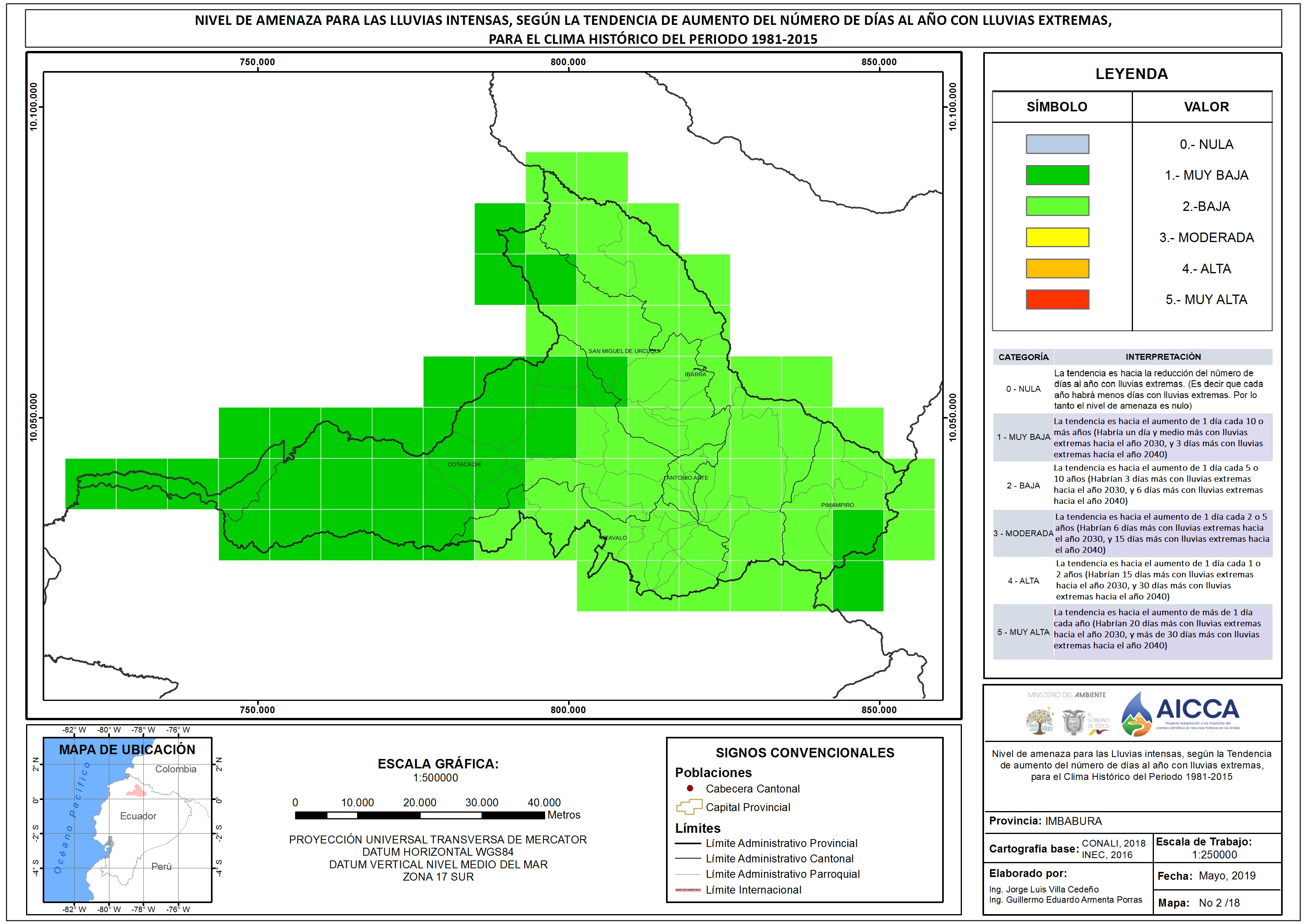The width and height of the screenshot is (1306, 924).
Task: Click the LEYENDA heading
Action: coord(1131,74)
